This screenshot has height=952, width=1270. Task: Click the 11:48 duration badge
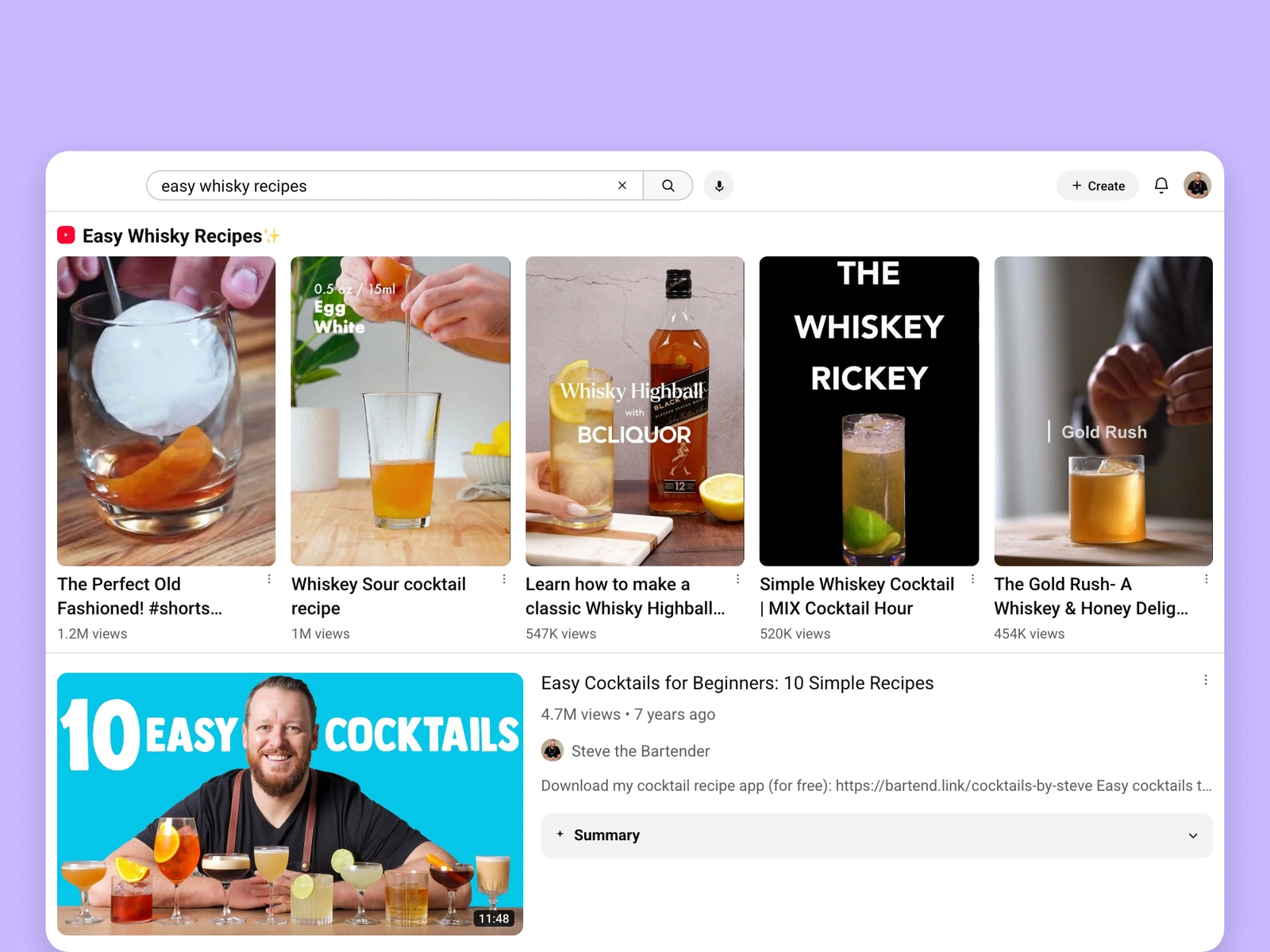point(494,919)
